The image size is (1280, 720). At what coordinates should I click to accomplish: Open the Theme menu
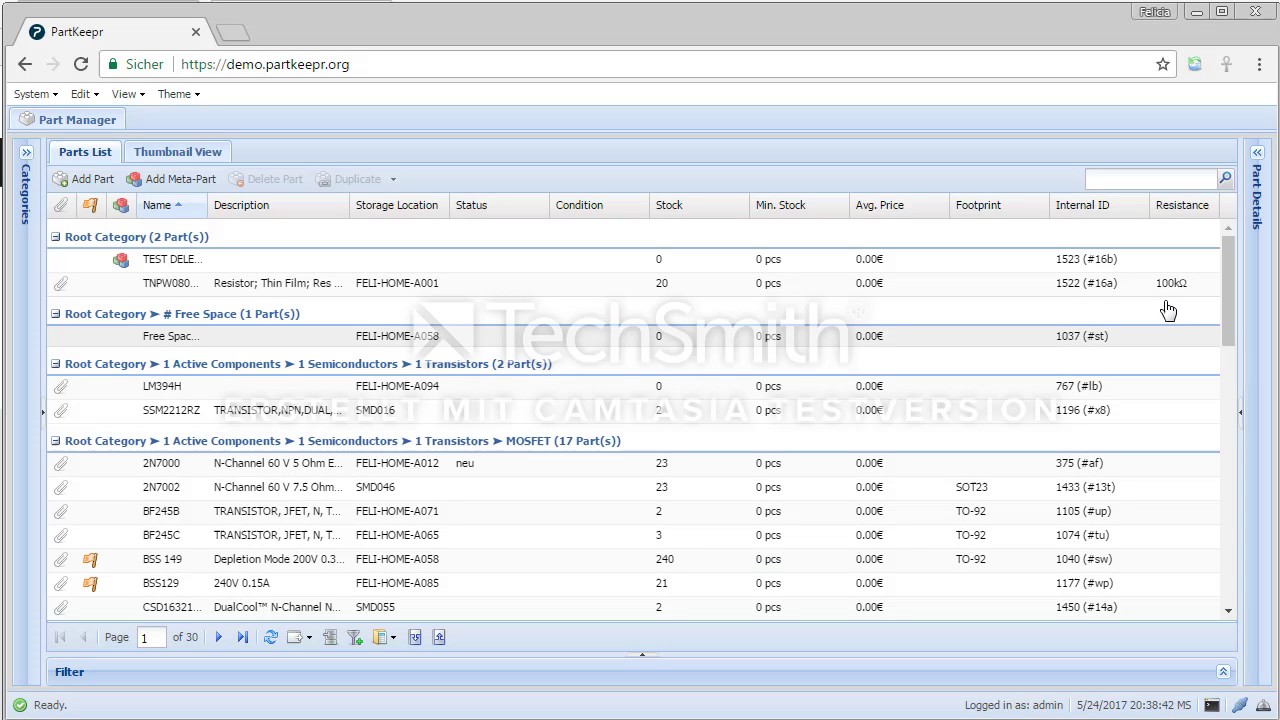(x=179, y=94)
